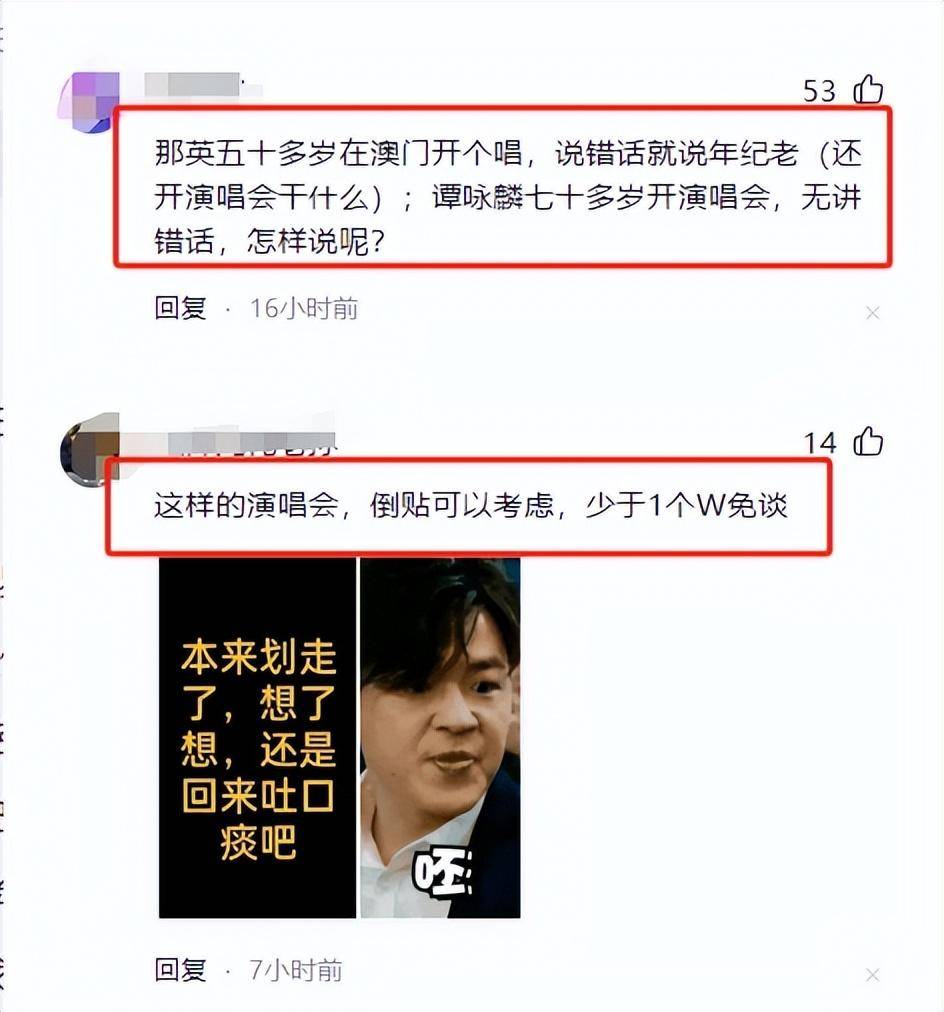Open the second commenter's dark avatar
This screenshot has width=944, height=1012.
tap(89, 450)
